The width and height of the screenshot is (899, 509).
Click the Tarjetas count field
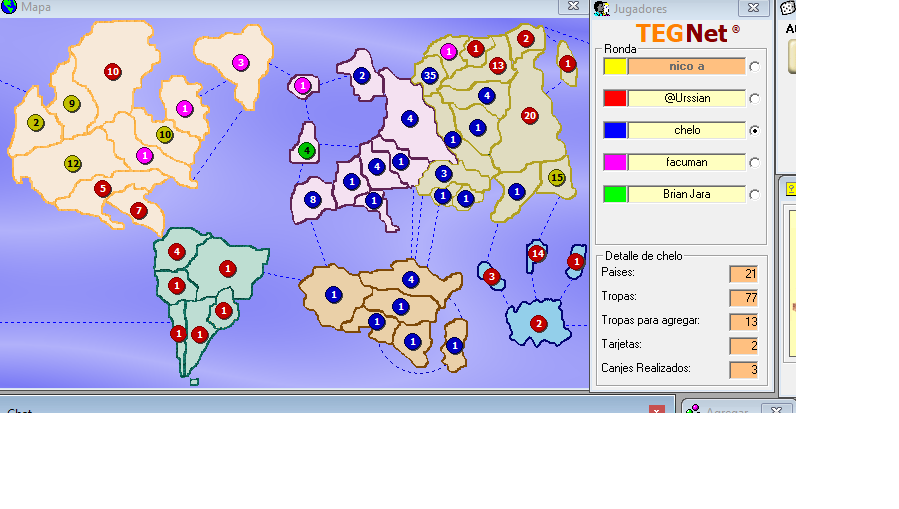click(744, 346)
